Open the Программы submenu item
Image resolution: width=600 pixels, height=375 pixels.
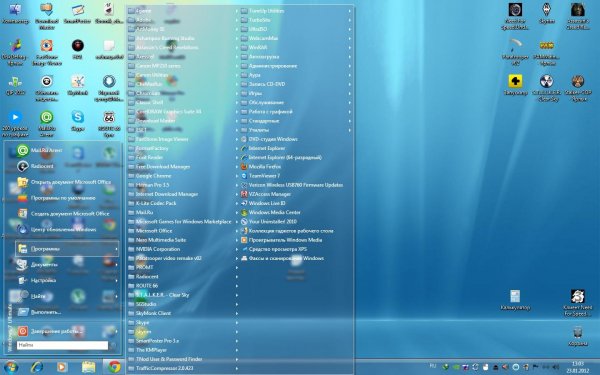pyautogui.click(x=67, y=249)
